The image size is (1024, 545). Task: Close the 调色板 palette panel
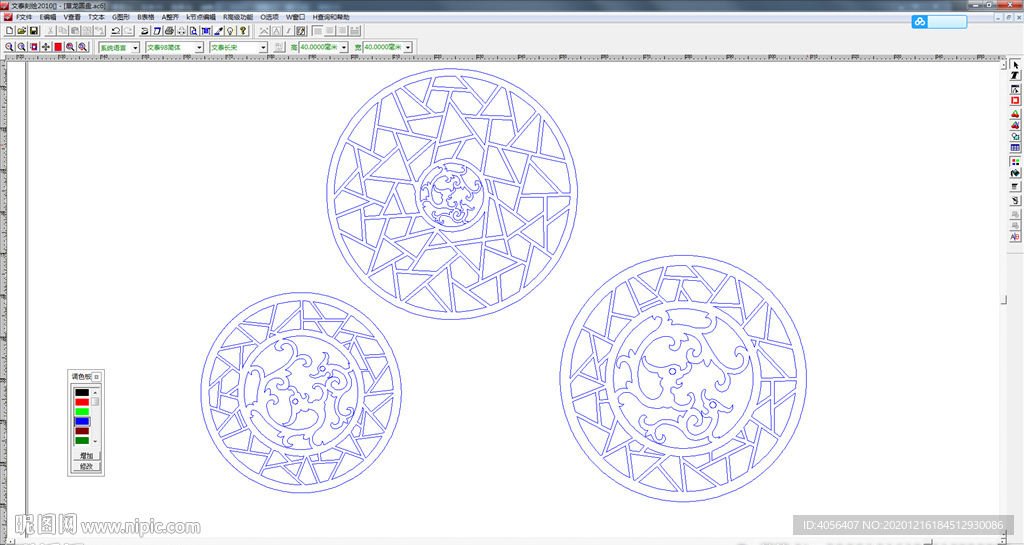(x=97, y=377)
